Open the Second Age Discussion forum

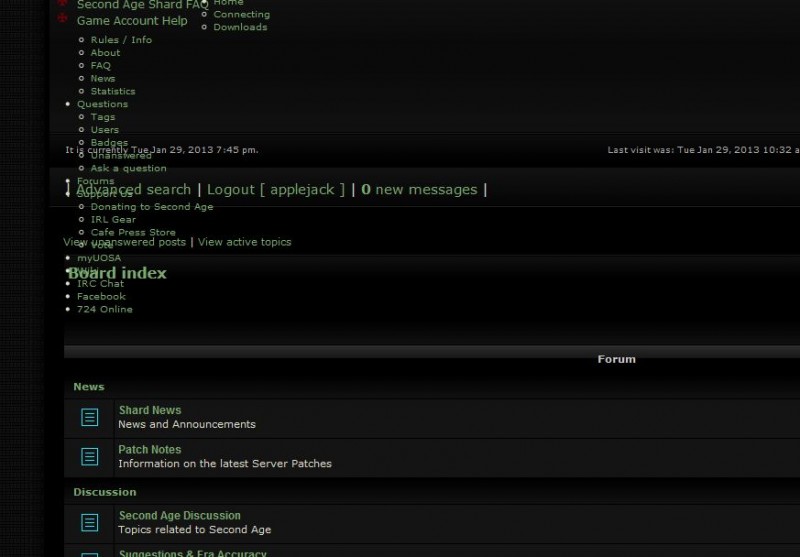(179, 516)
